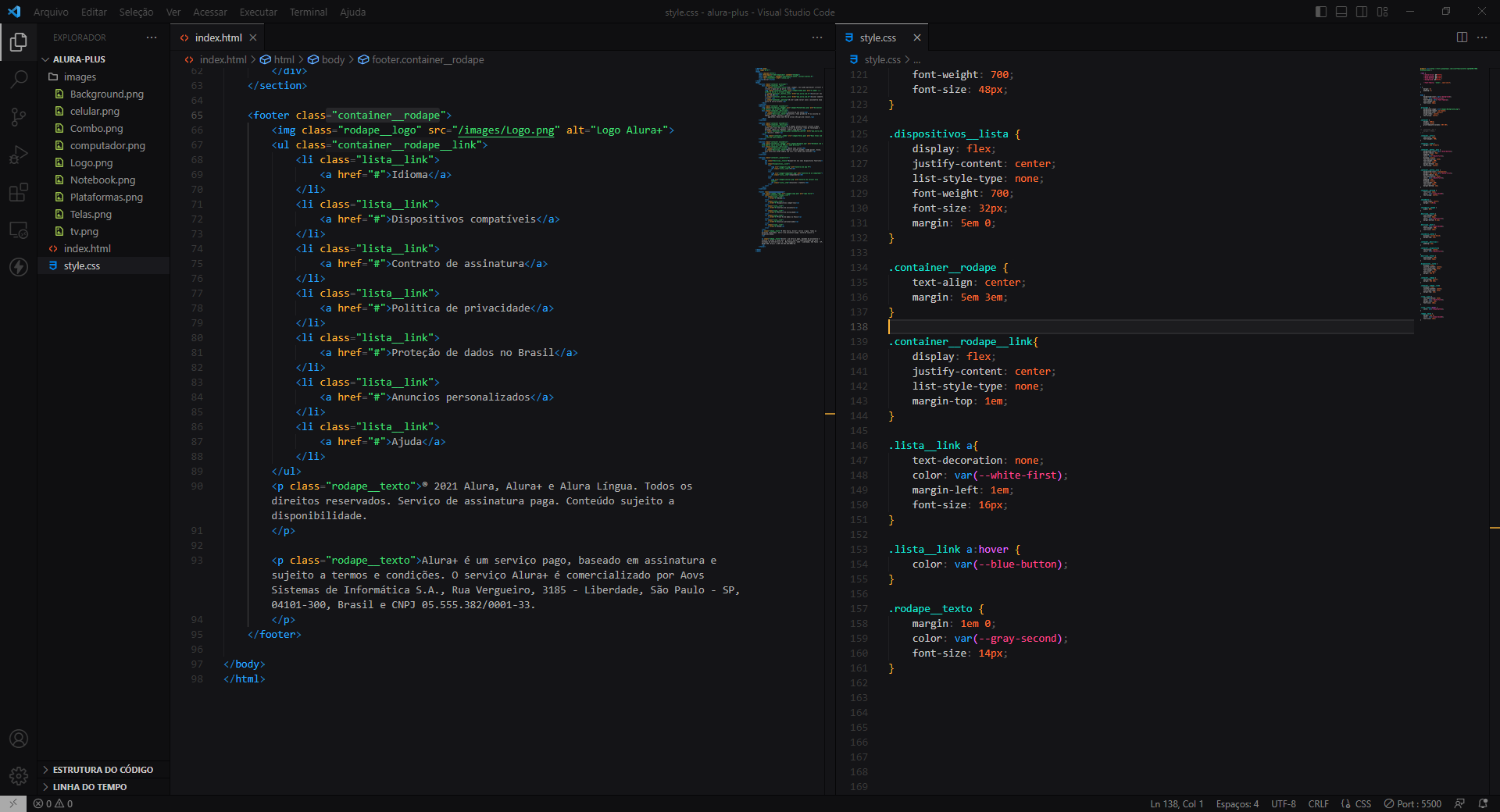
Task: Change end of line sequence CRLF
Action: click(x=1319, y=803)
